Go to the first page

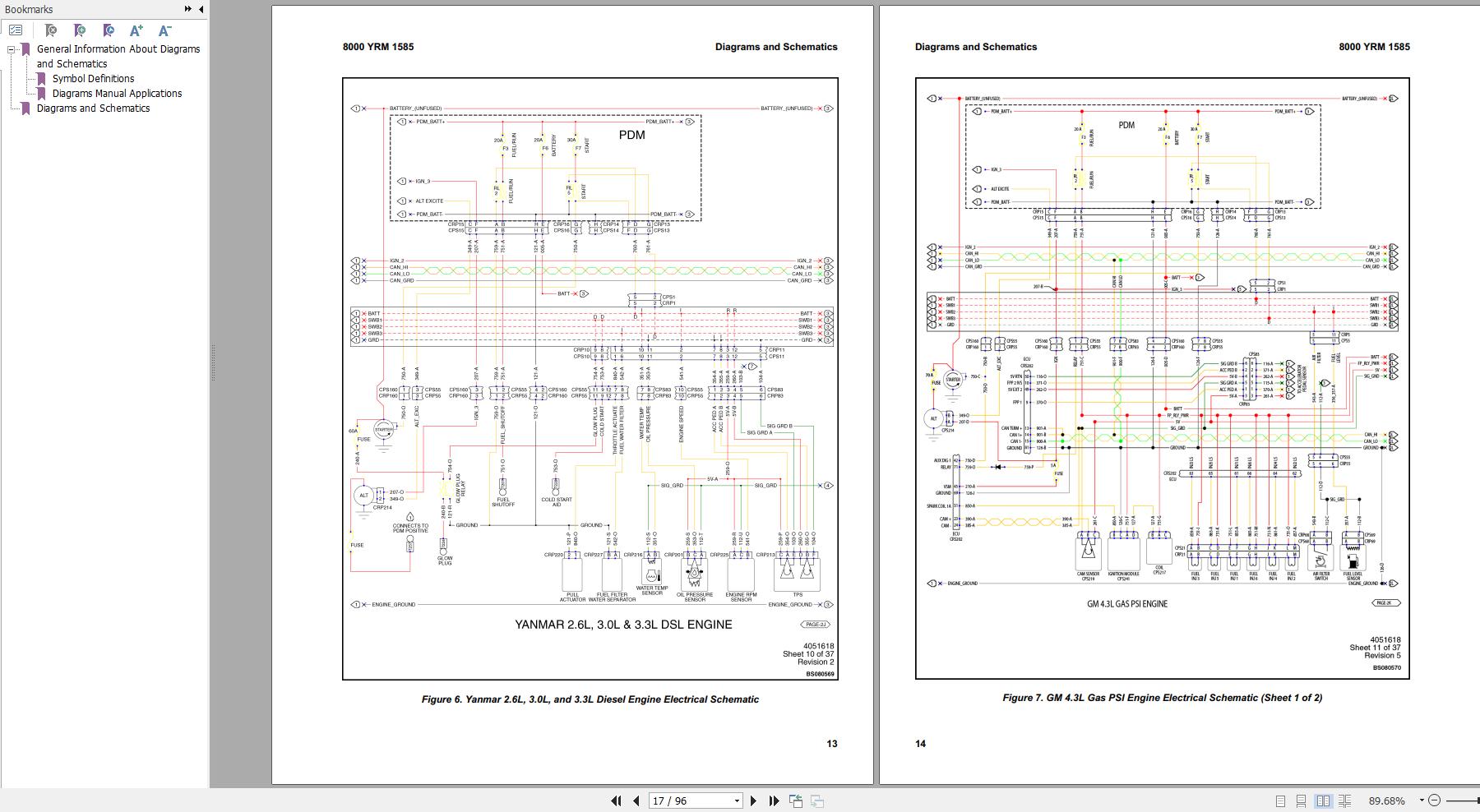[616, 800]
